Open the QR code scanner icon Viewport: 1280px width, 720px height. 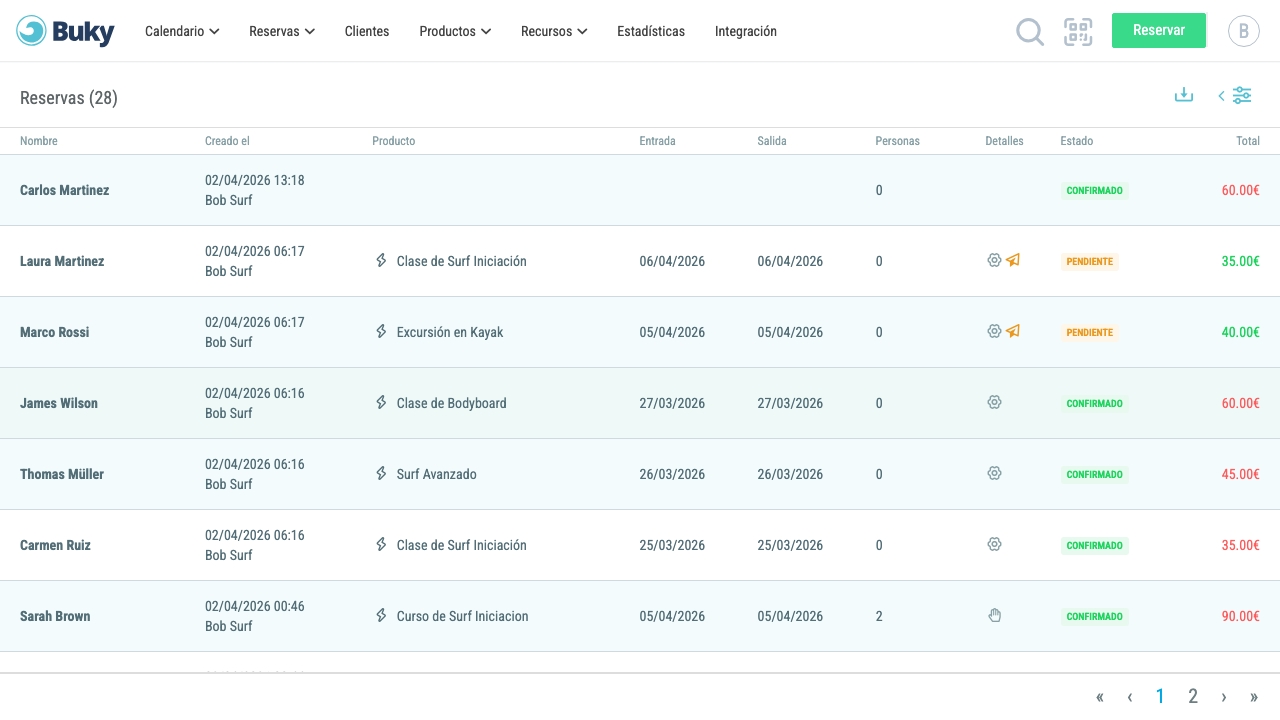coord(1078,32)
